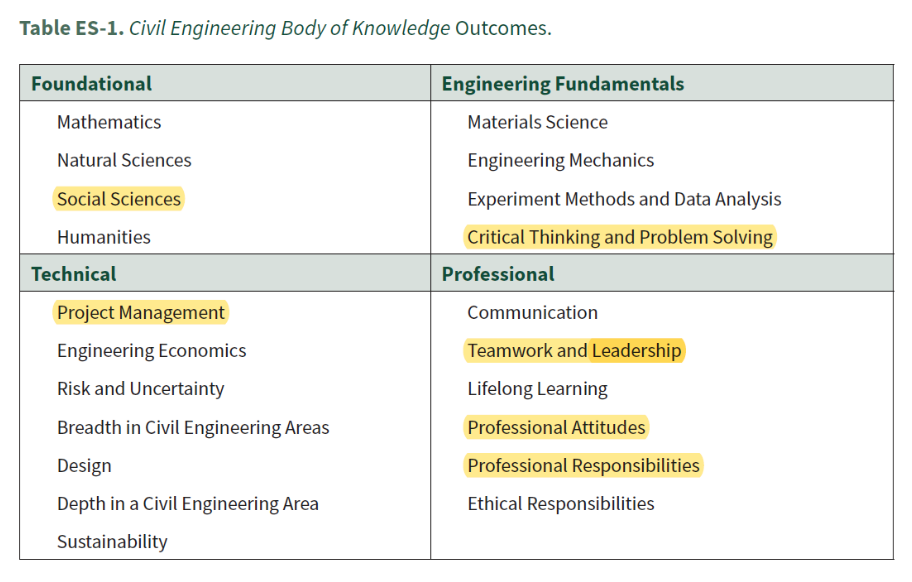Click the Critical Thinking and Problem Solving highlight
Image resolution: width=912 pixels, height=582 pixels.
coord(620,237)
